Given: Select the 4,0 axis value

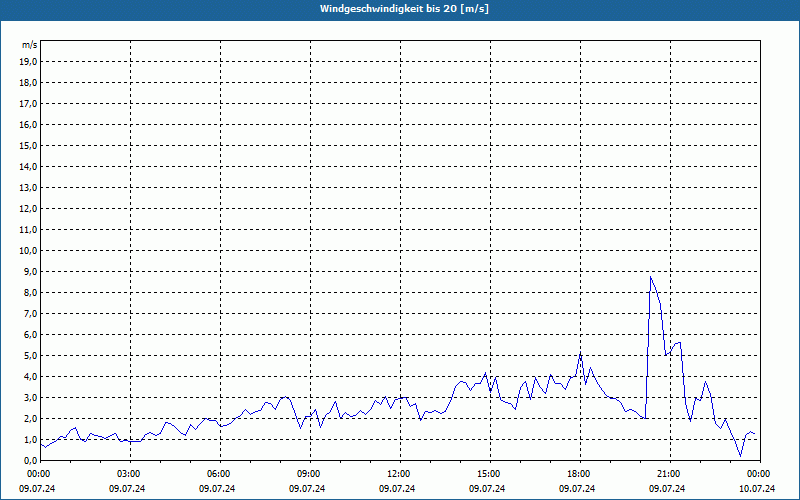Looking at the screenshot, I should (x=30, y=376).
